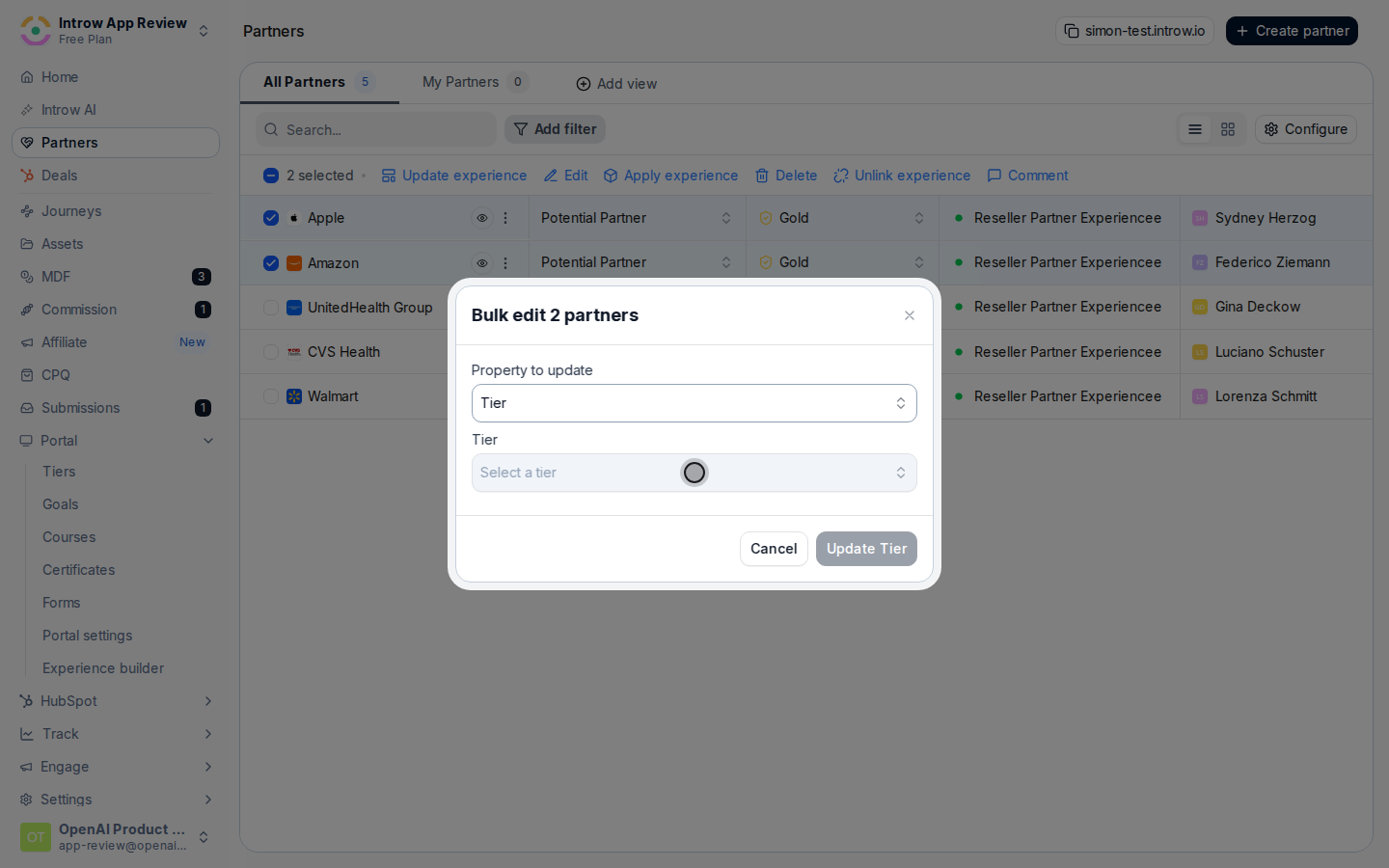The height and width of the screenshot is (868, 1389).
Task: Switch to grid view layout icon
Action: (x=1228, y=129)
